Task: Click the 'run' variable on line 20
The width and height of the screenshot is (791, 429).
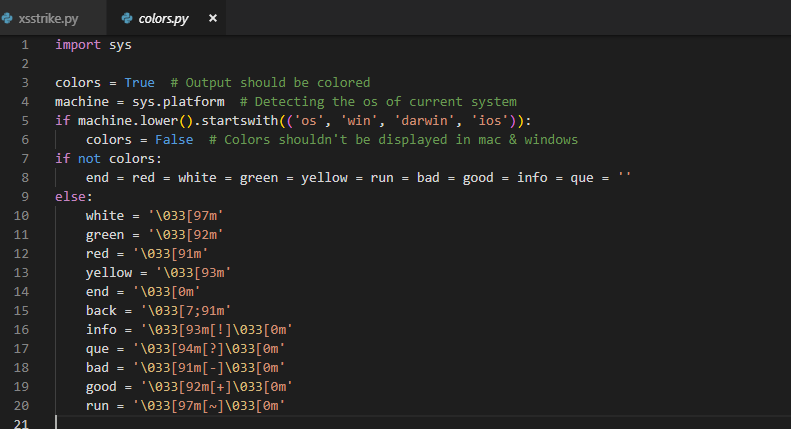Action: click(97, 406)
